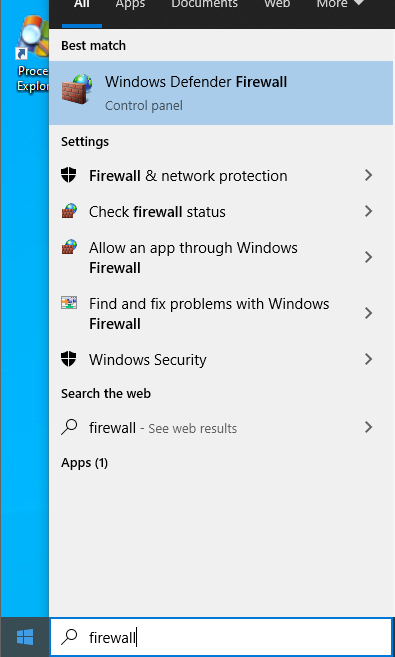The image size is (395, 657).
Task: Click the icon for Allow an app through Windows Firewall
Action: pyautogui.click(x=69, y=247)
